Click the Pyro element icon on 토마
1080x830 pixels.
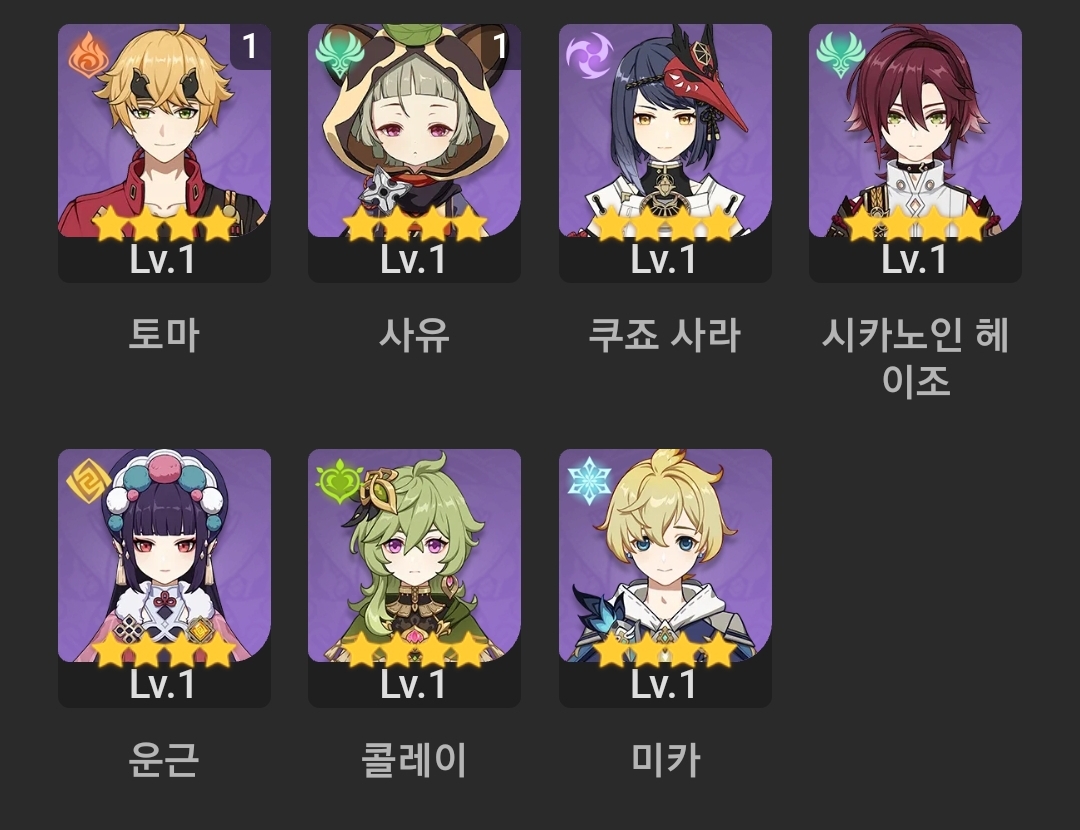click(89, 53)
